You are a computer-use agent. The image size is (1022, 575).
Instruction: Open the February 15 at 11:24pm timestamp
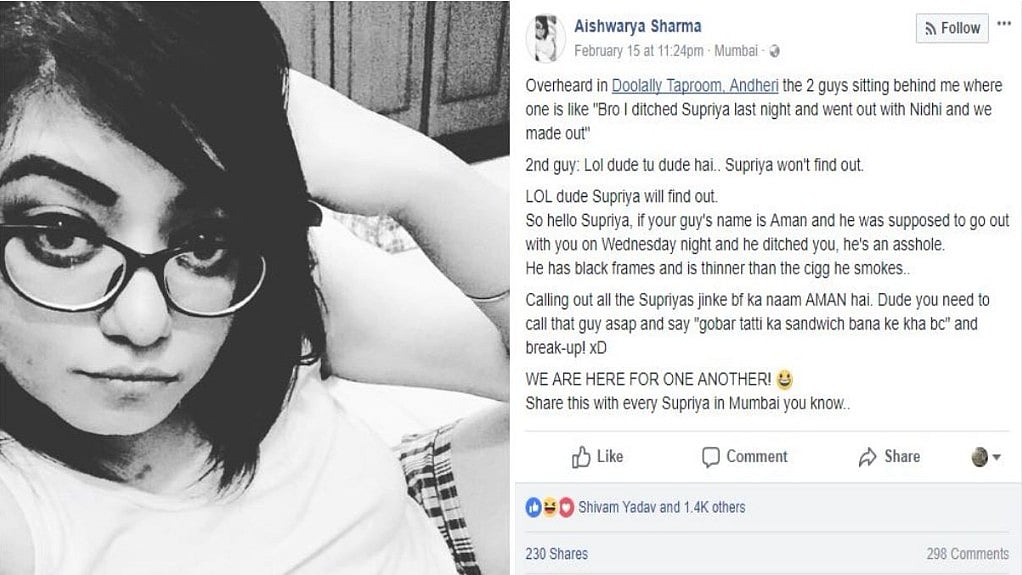click(x=634, y=50)
